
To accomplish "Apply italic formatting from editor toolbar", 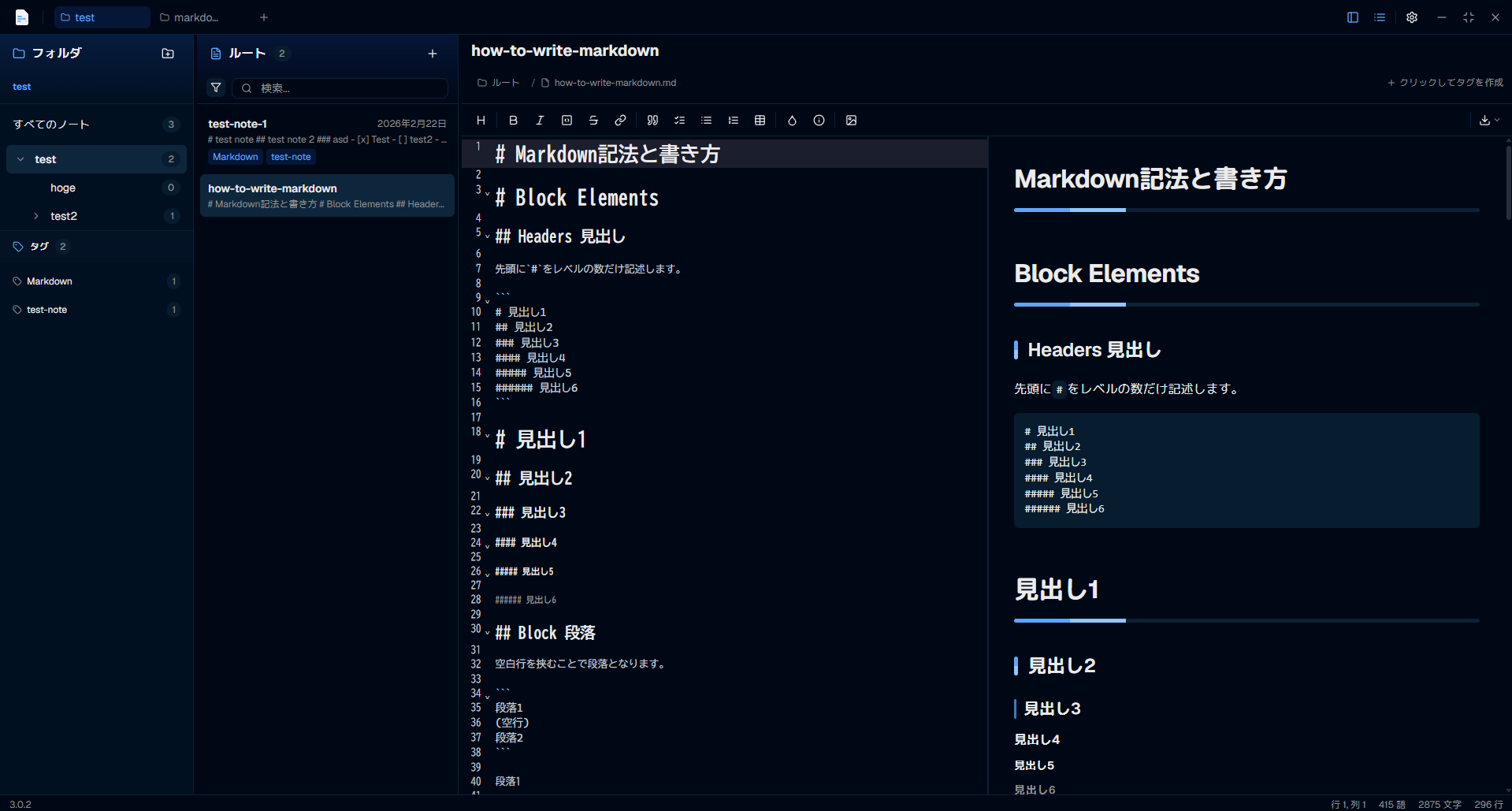I will 540,121.
